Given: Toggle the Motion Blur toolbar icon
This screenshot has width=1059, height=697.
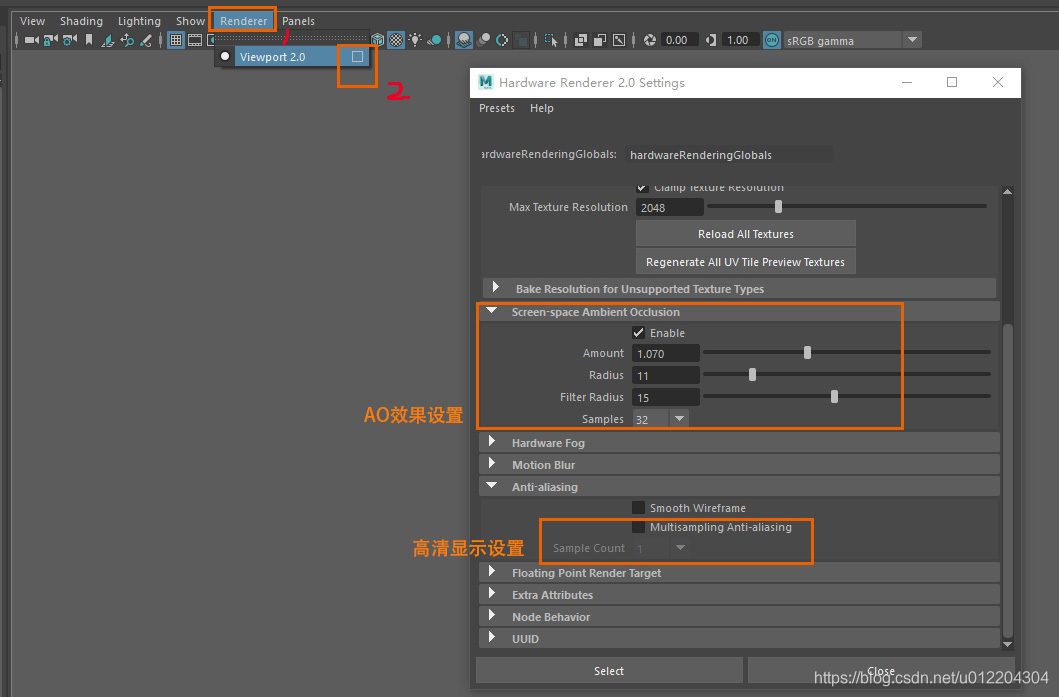Looking at the screenshot, I should tap(484, 41).
